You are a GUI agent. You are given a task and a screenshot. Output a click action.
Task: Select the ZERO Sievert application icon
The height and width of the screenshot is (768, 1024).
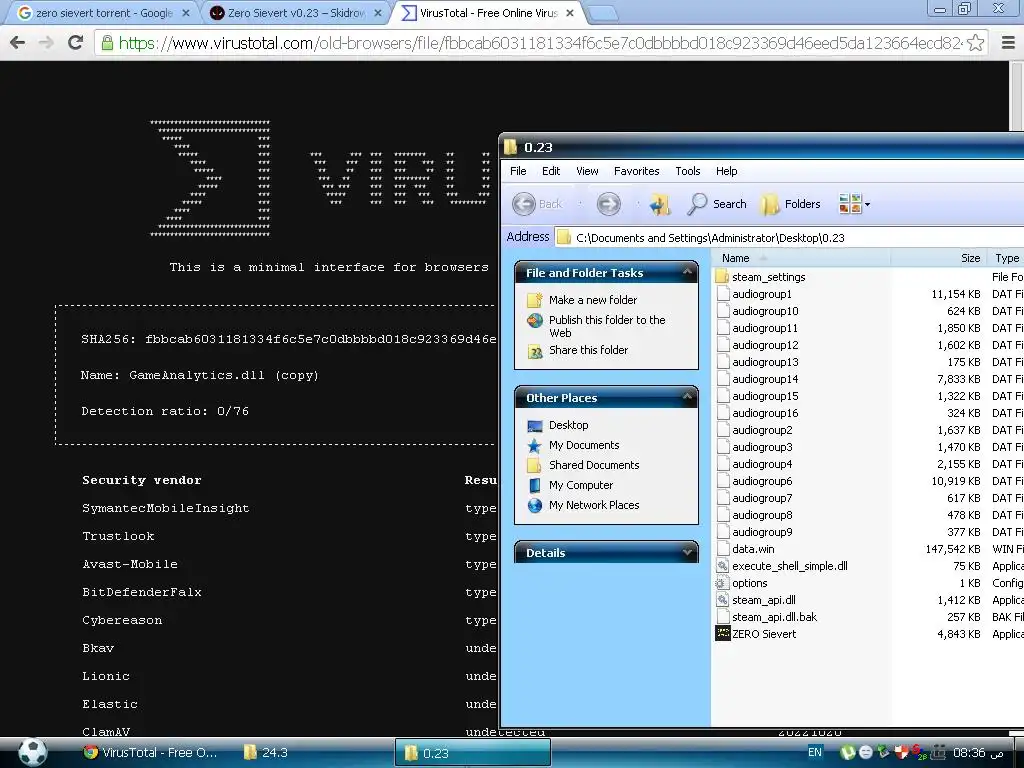tap(722, 633)
